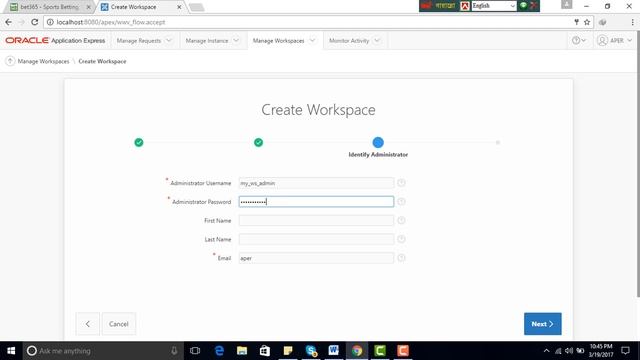Open English language dropdown in toolbar
Screen dimensions: 640x360
[x=494, y=6]
